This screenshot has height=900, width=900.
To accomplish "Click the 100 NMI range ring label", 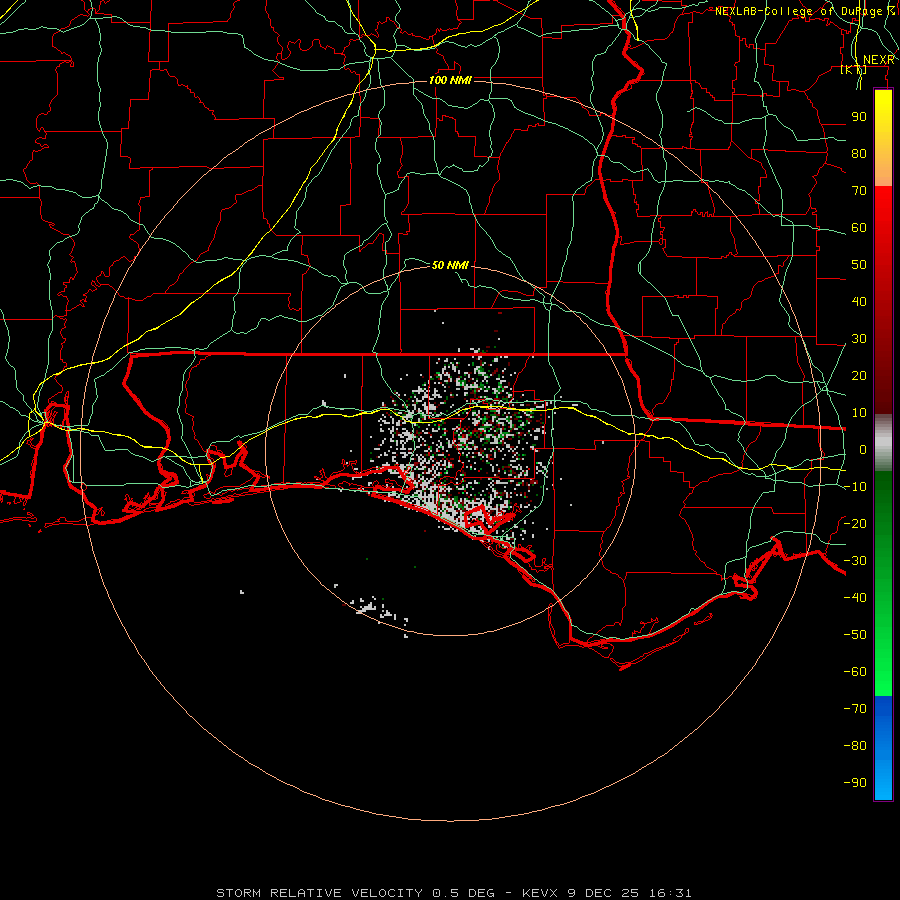I will pyautogui.click(x=450, y=80).
